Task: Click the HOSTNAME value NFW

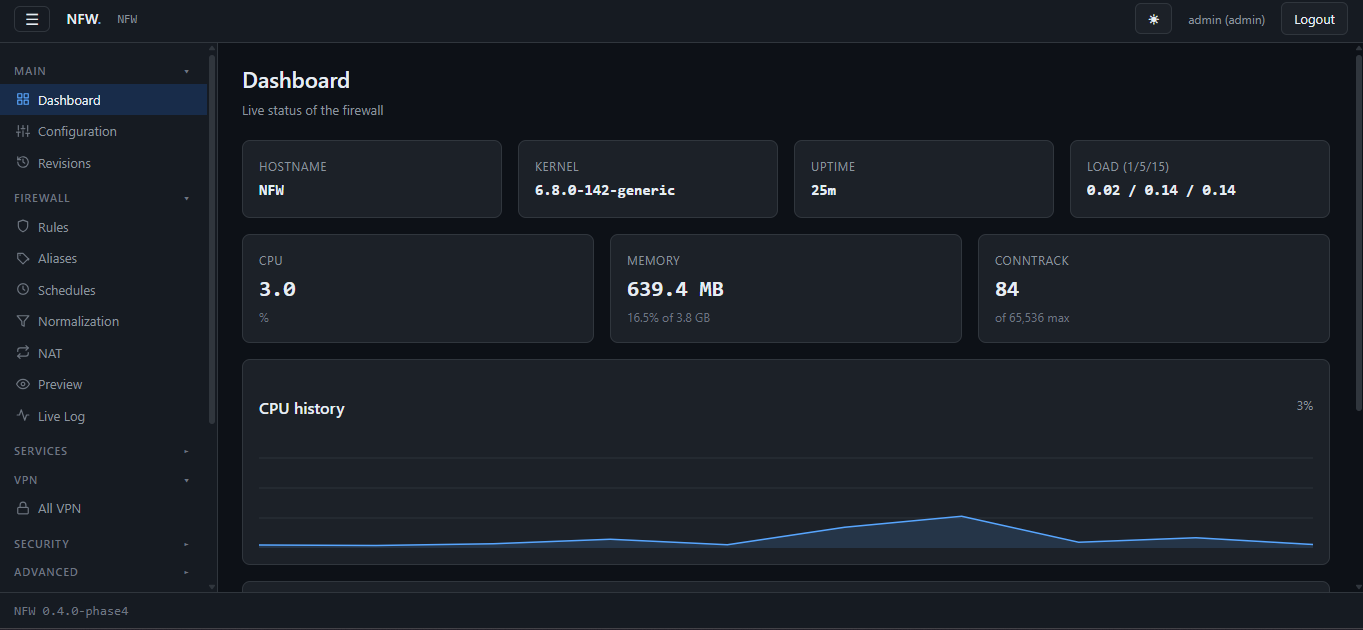Action: tap(271, 190)
